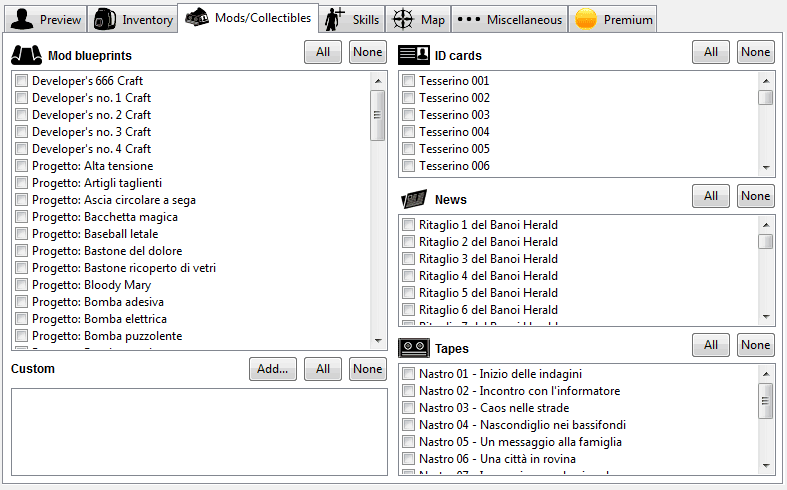Click the Tapes cassette icon

pyautogui.click(x=413, y=348)
